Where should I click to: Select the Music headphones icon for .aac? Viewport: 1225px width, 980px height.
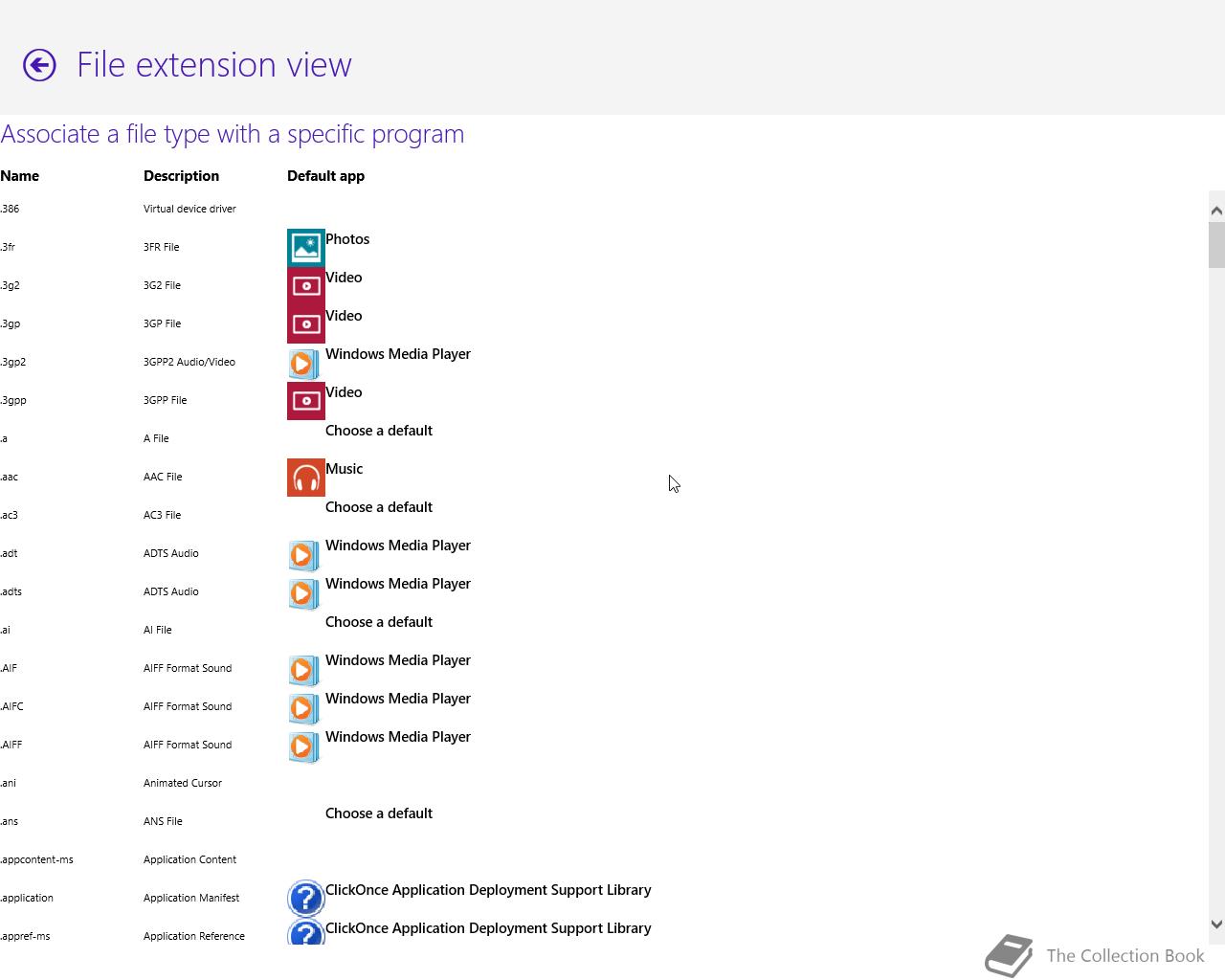click(x=306, y=478)
